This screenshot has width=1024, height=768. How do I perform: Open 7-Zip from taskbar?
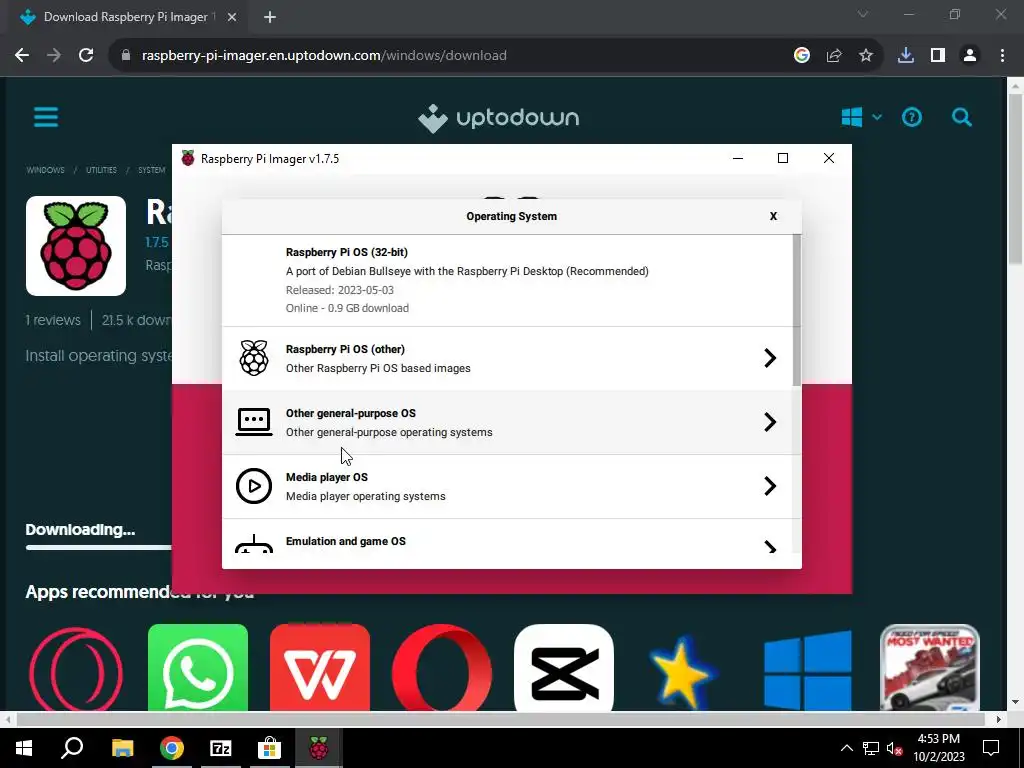coord(221,748)
